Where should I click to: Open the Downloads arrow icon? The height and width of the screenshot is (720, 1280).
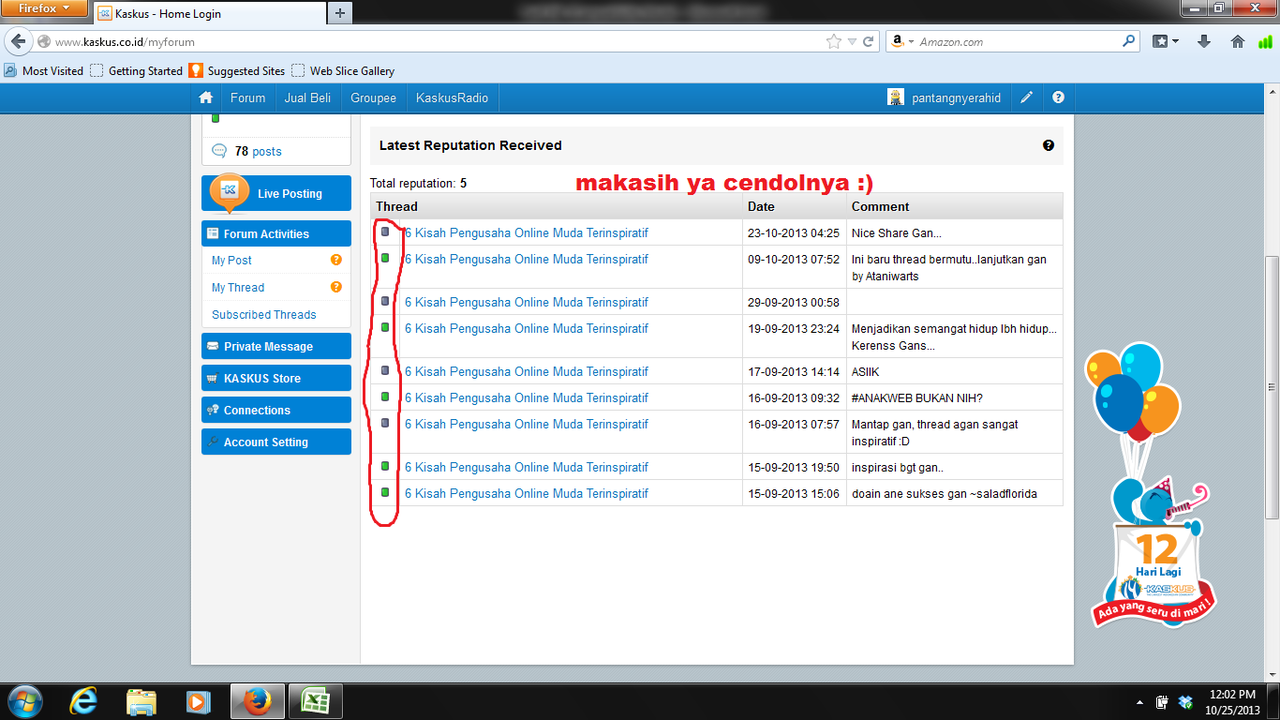coord(1204,42)
